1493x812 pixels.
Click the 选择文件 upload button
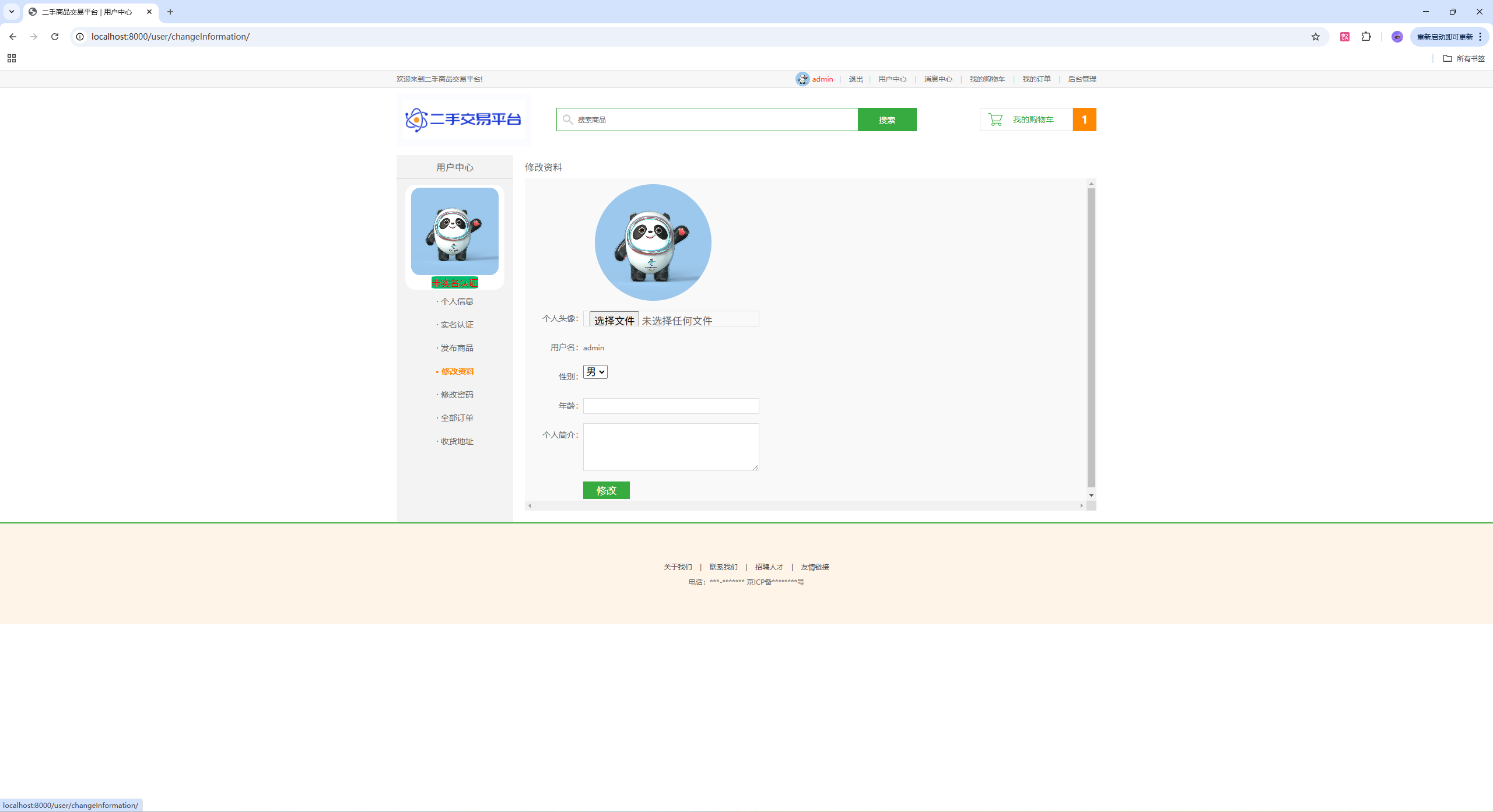pos(614,320)
